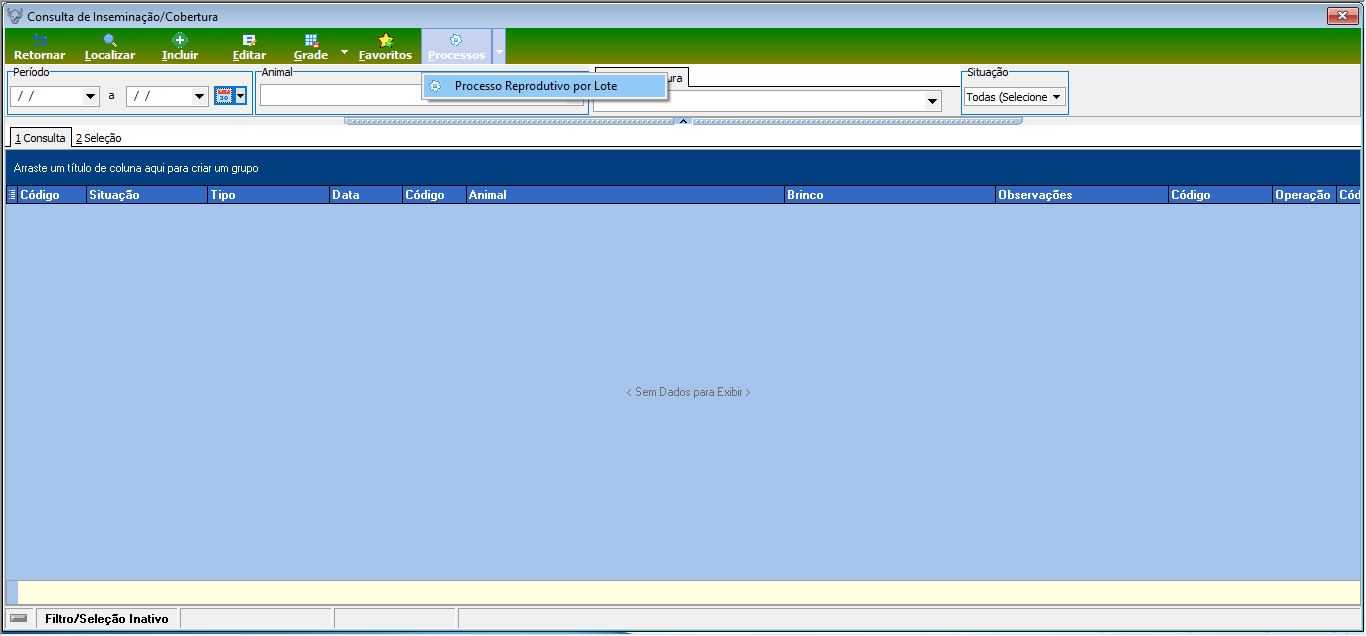Sort by the Situação column header
The height and width of the screenshot is (636, 1366).
pos(146,195)
